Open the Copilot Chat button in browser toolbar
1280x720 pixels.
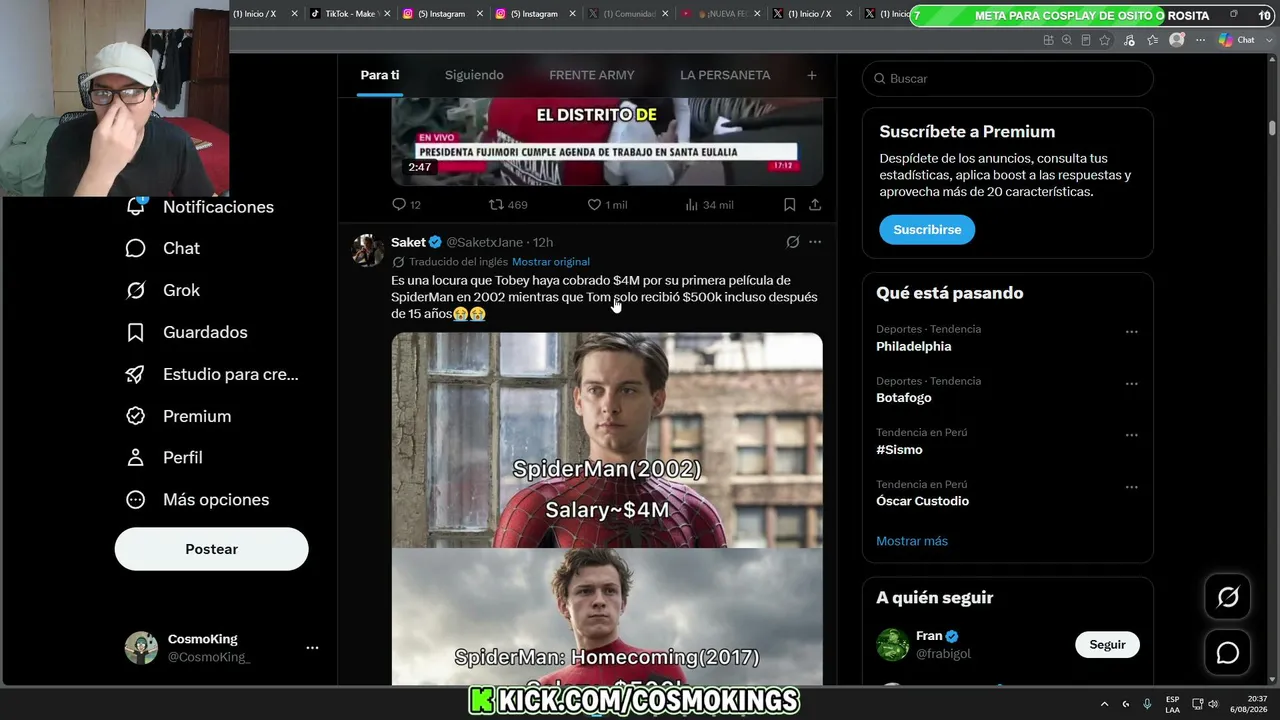point(1237,40)
